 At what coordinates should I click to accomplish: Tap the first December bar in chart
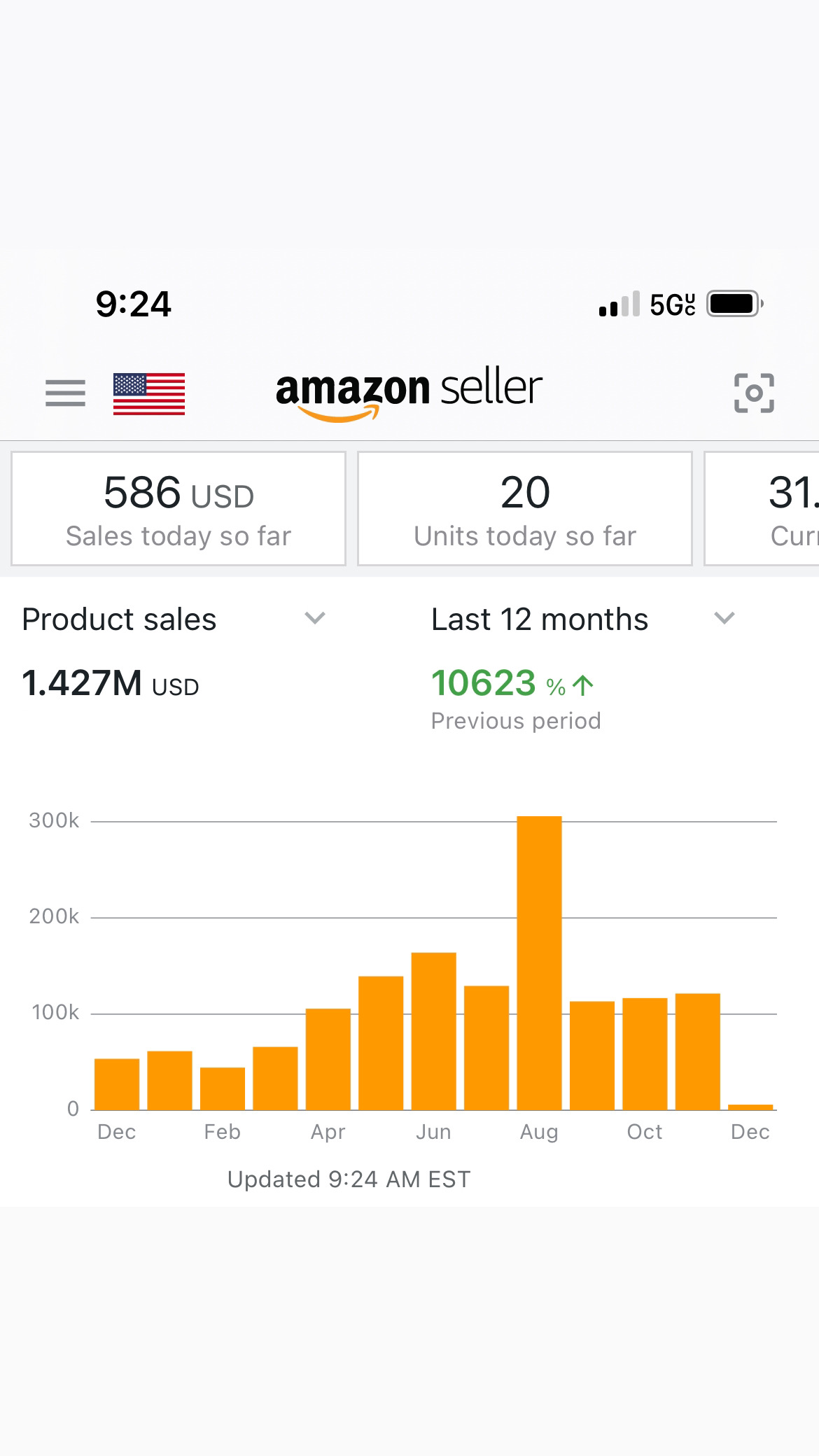click(117, 1084)
